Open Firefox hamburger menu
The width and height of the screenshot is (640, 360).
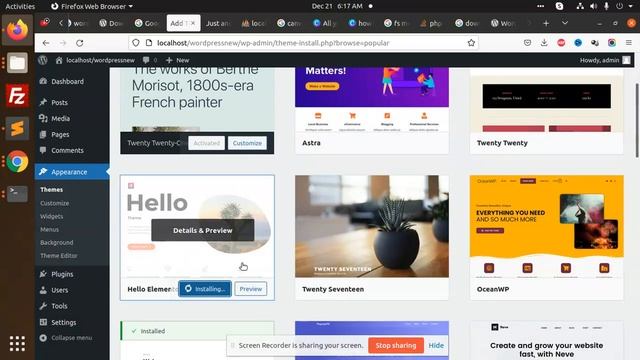click(x=629, y=42)
